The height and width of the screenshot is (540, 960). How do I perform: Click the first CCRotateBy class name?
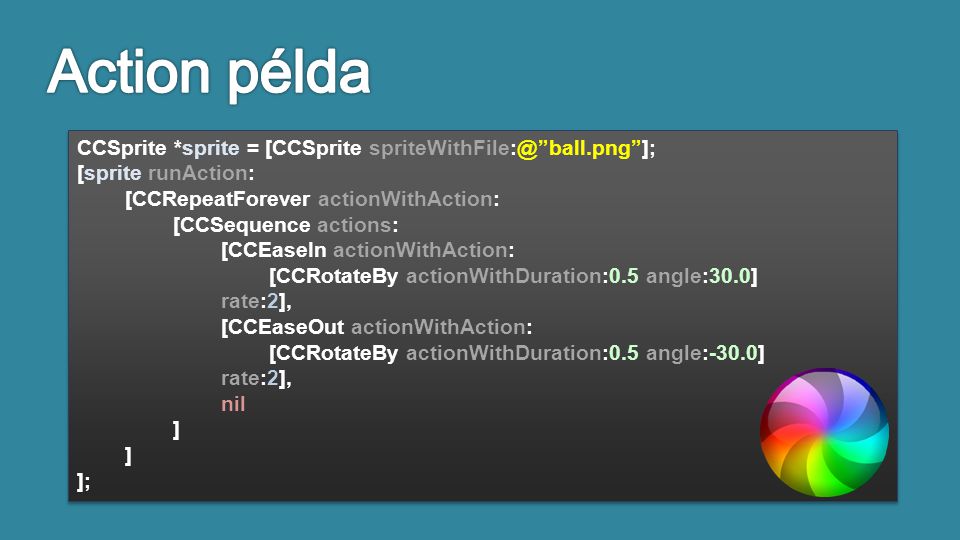point(337,276)
